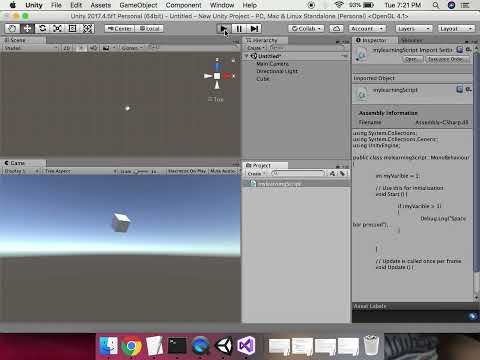The image size is (480, 360).
Task: Start Play mode
Action: 224,29
